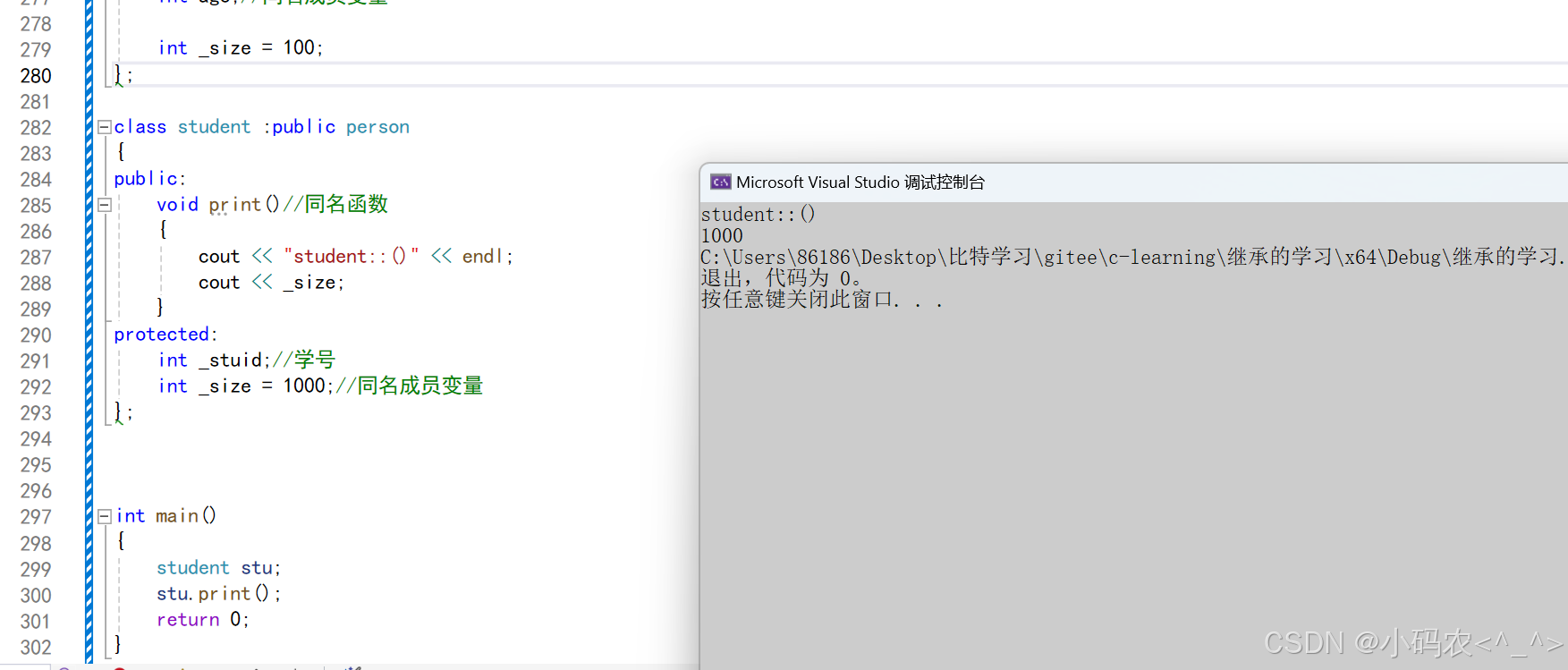Click the 'int _size = 100;' line
The width and height of the screenshot is (1568, 670).
[241, 48]
